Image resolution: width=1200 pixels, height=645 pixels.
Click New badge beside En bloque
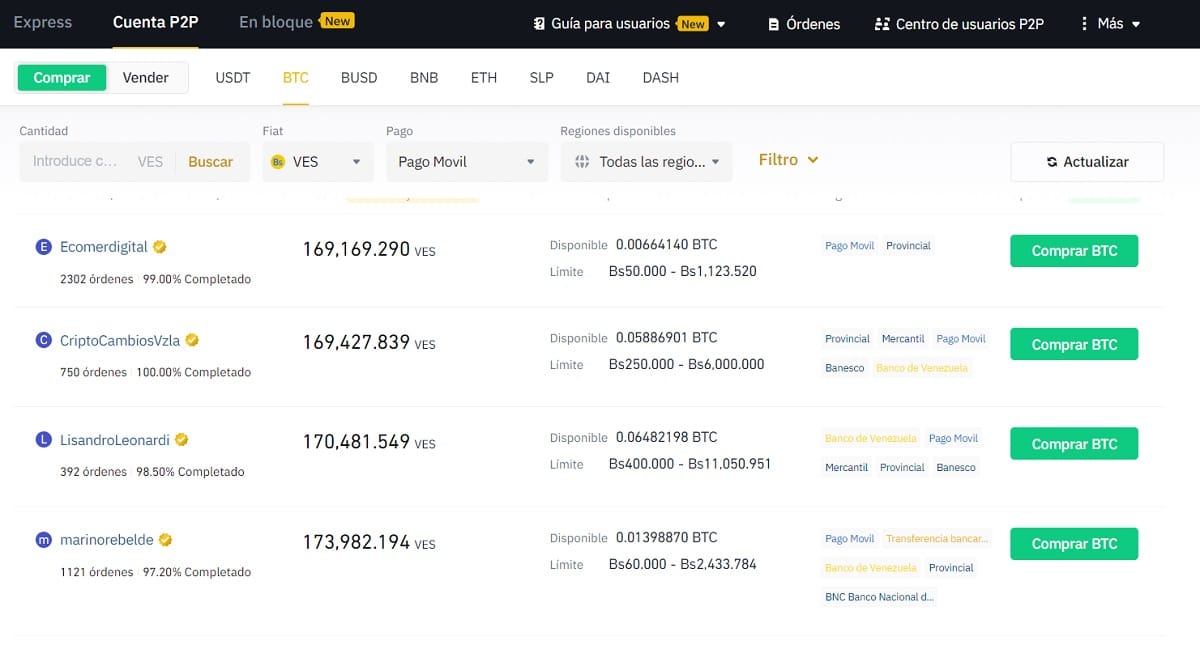pyautogui.click(x=338, y=21)
